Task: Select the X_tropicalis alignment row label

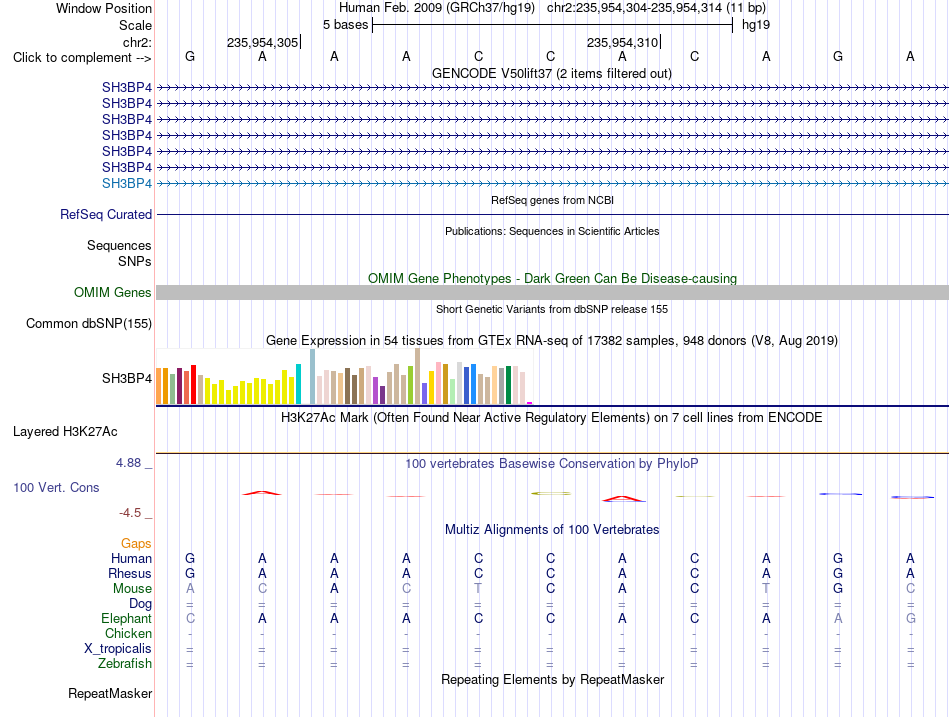Action: [x=118, y=649]
